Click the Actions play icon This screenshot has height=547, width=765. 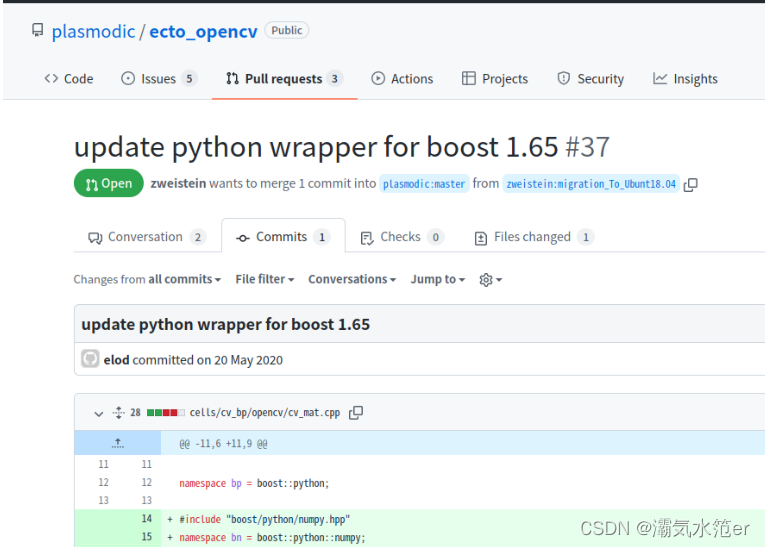pyautogui.click(x=378, y=78)
